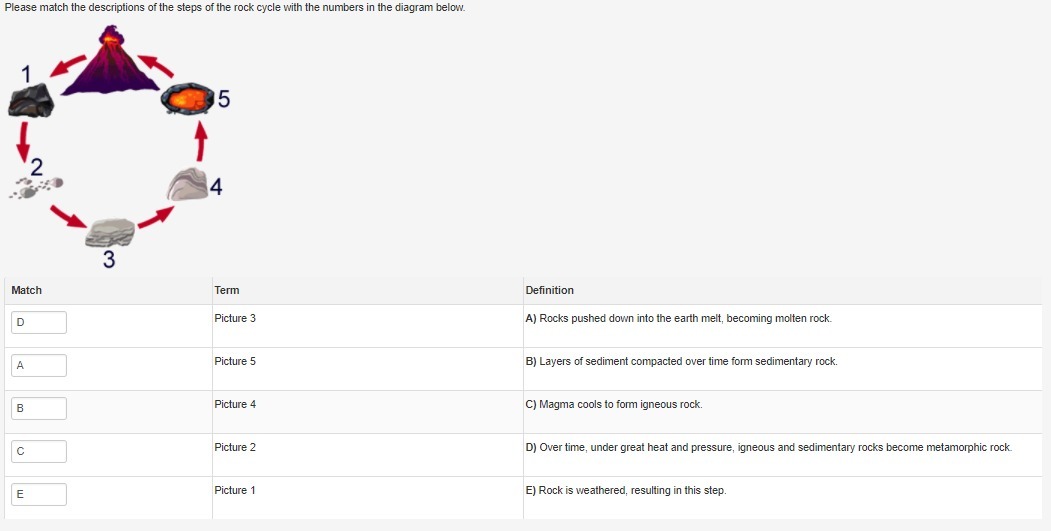
Task: Click the match input box for Picture 1
Action: pyautogui.click(x=39, y=494)
